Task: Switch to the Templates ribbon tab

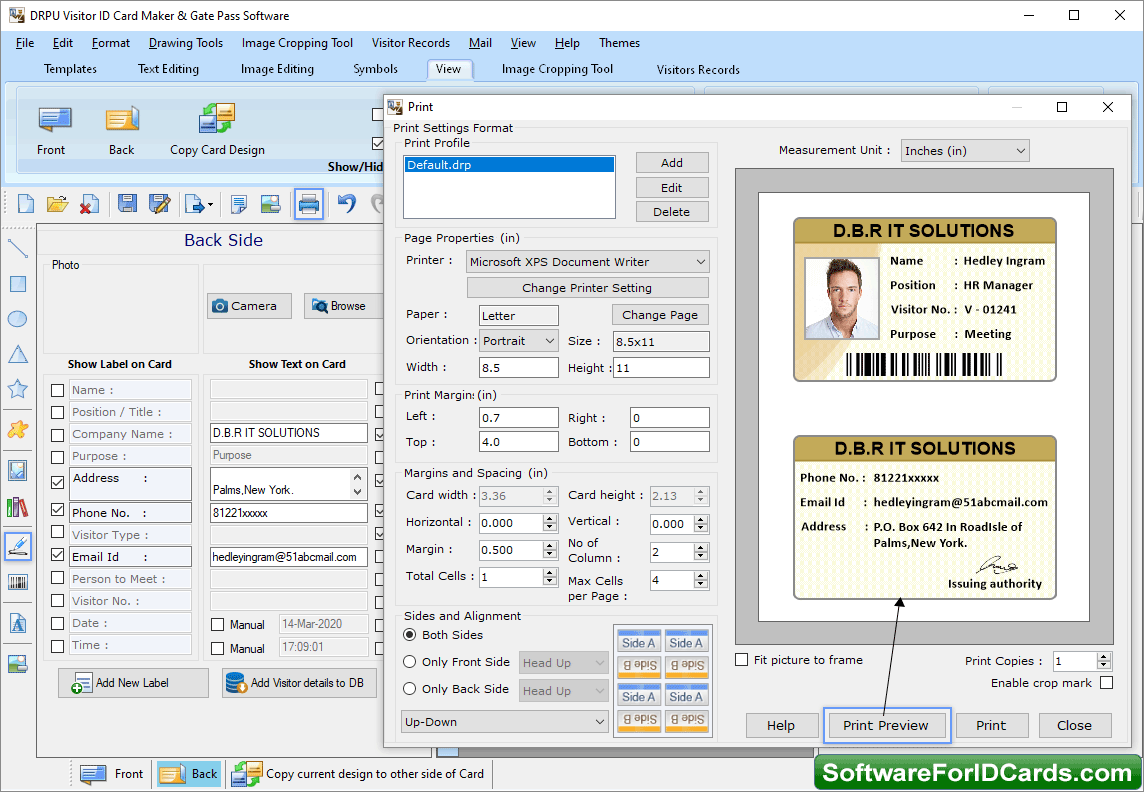Action: pos(70,69)
